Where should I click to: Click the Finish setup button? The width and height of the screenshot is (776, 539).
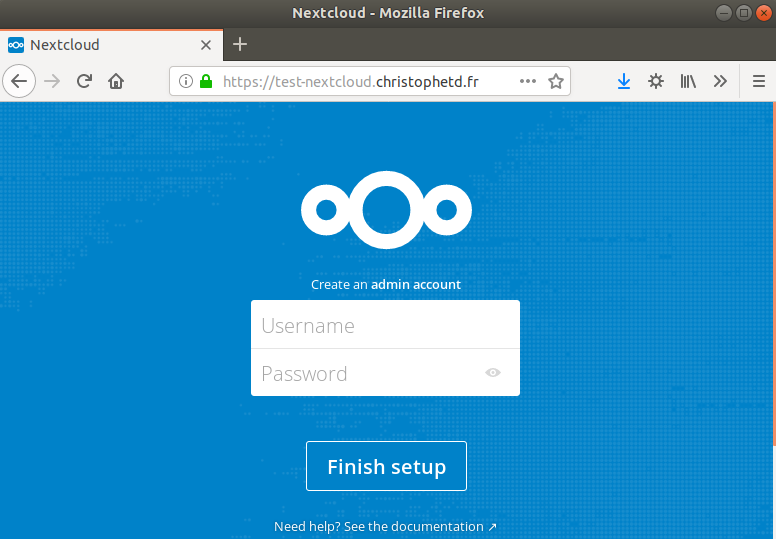click(x=386, y=466)
